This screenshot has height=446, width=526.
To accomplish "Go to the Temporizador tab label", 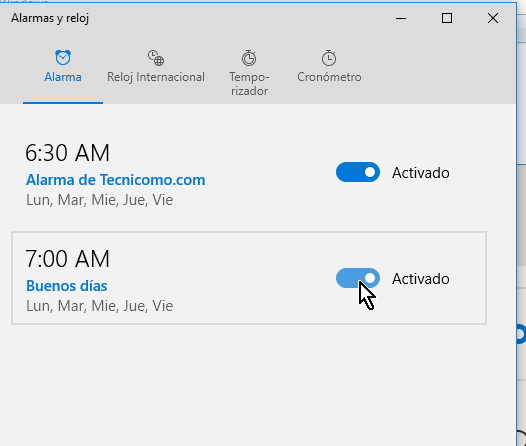I will pos(249,84).
